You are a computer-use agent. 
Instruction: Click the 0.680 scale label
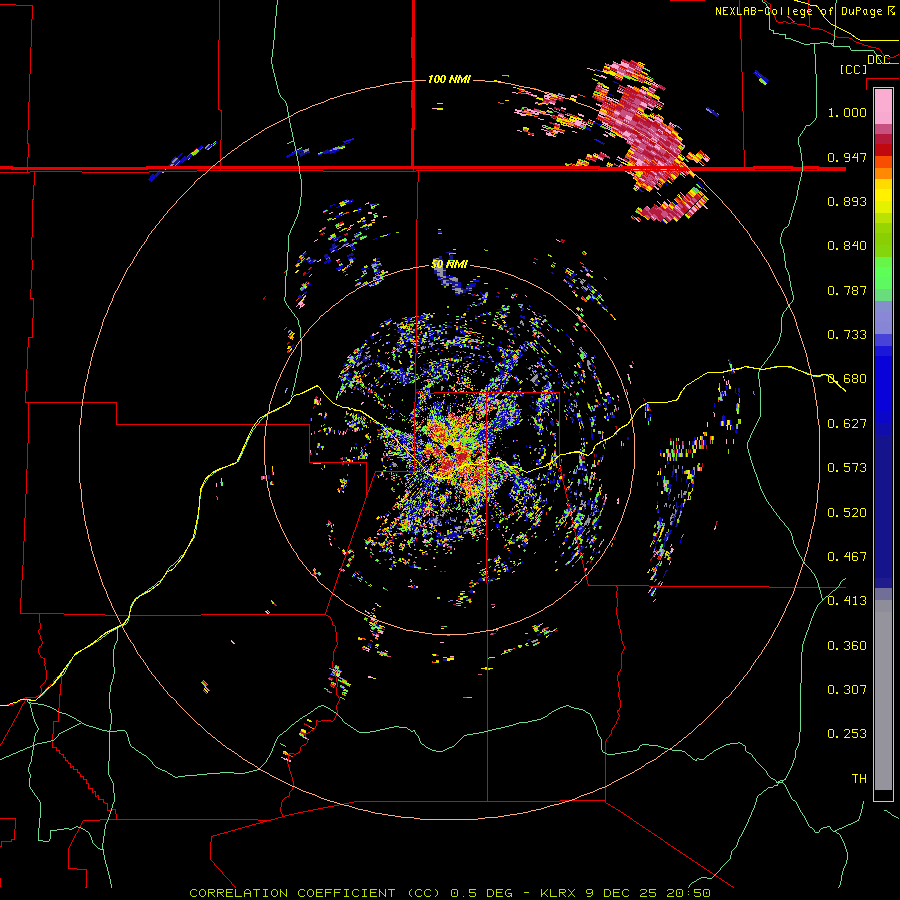pos(847,379)
